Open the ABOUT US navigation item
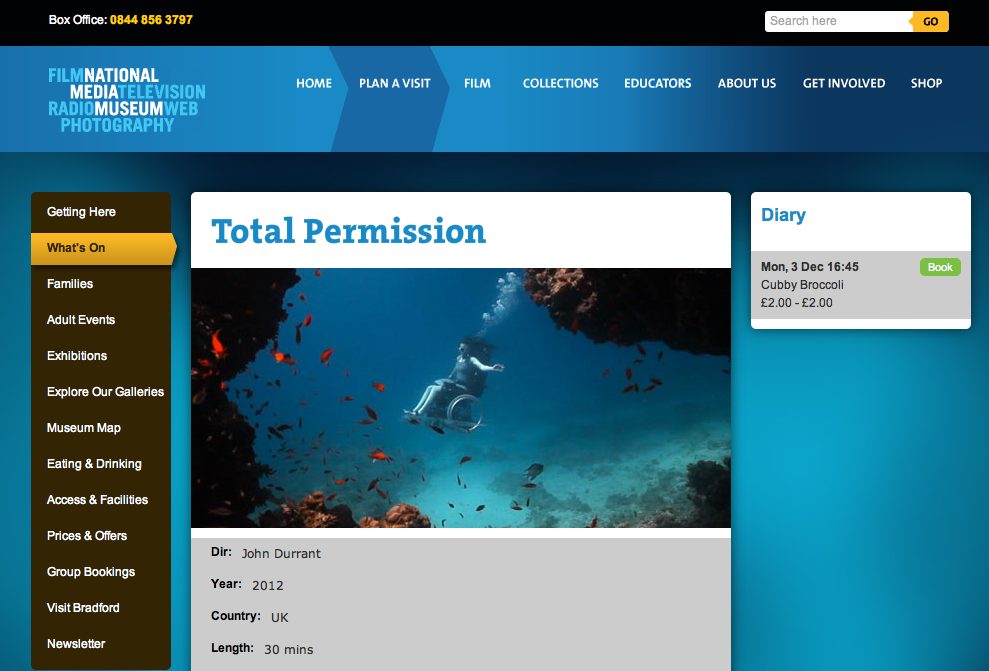This screenshot has width=989, height=671. (x=747, y=83)
